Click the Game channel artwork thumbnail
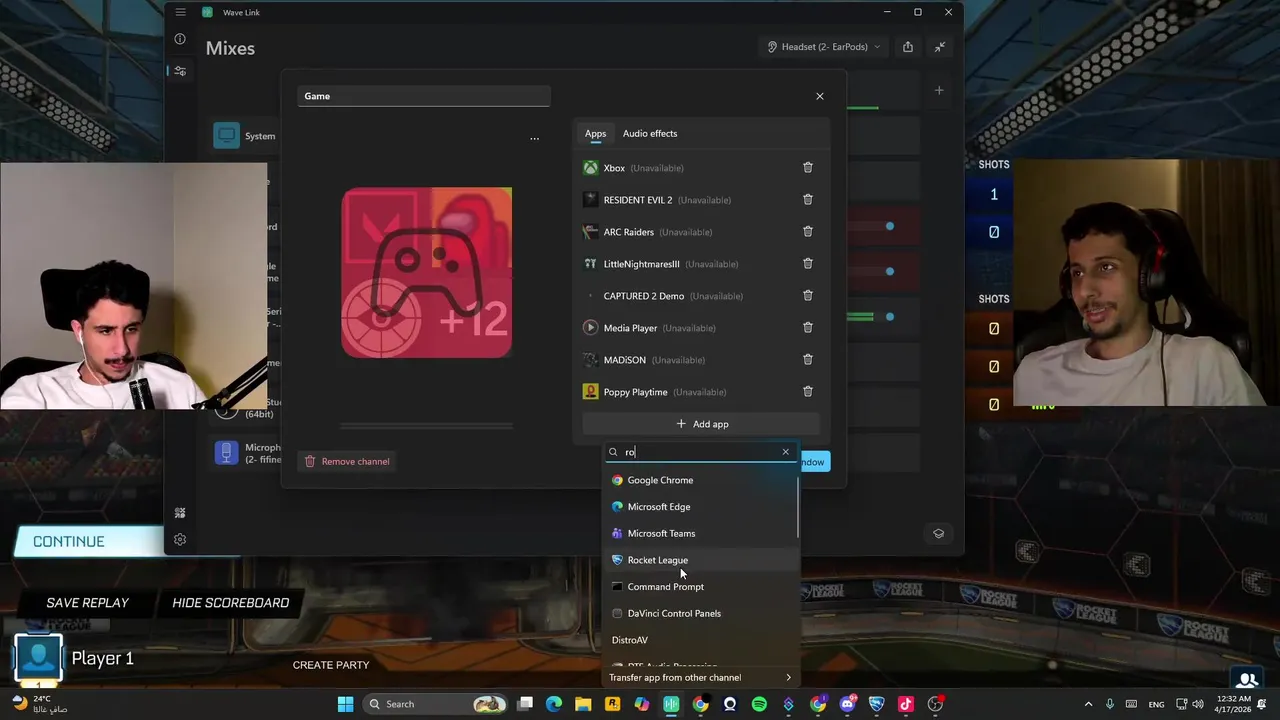 (427, 272)
